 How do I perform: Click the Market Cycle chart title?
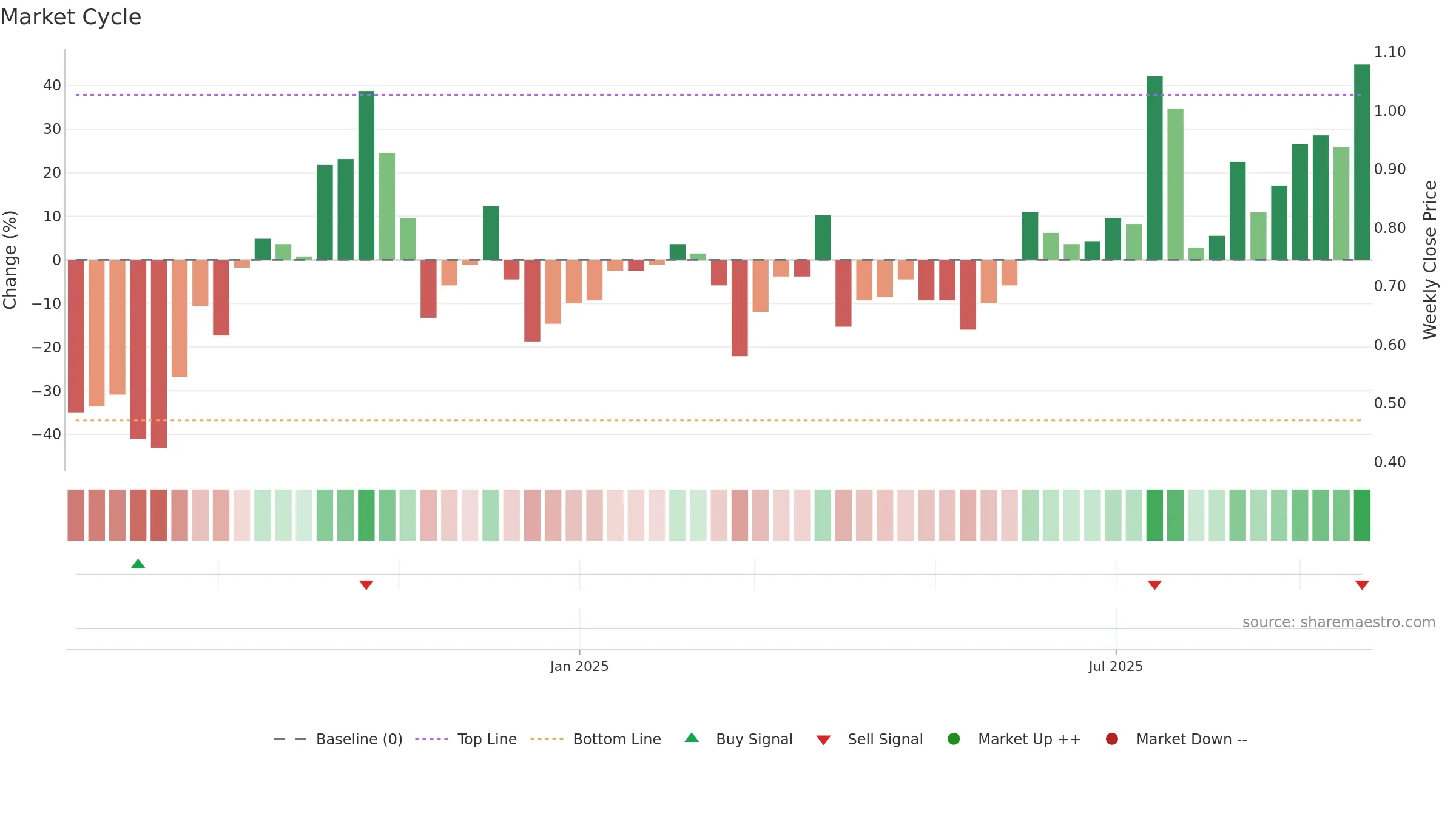coord(71,17)
